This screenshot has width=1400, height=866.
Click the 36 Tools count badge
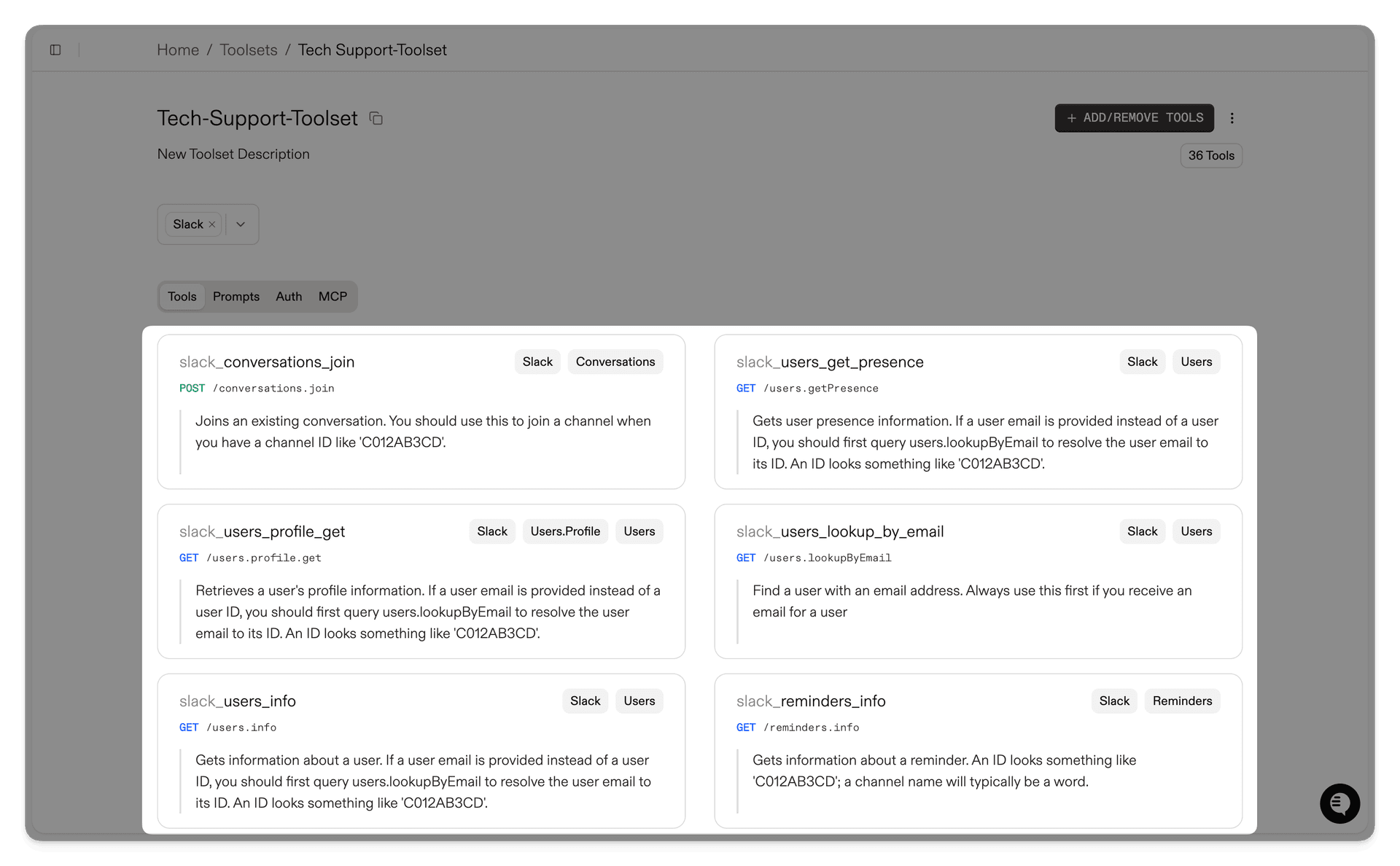click(1210, 155)
